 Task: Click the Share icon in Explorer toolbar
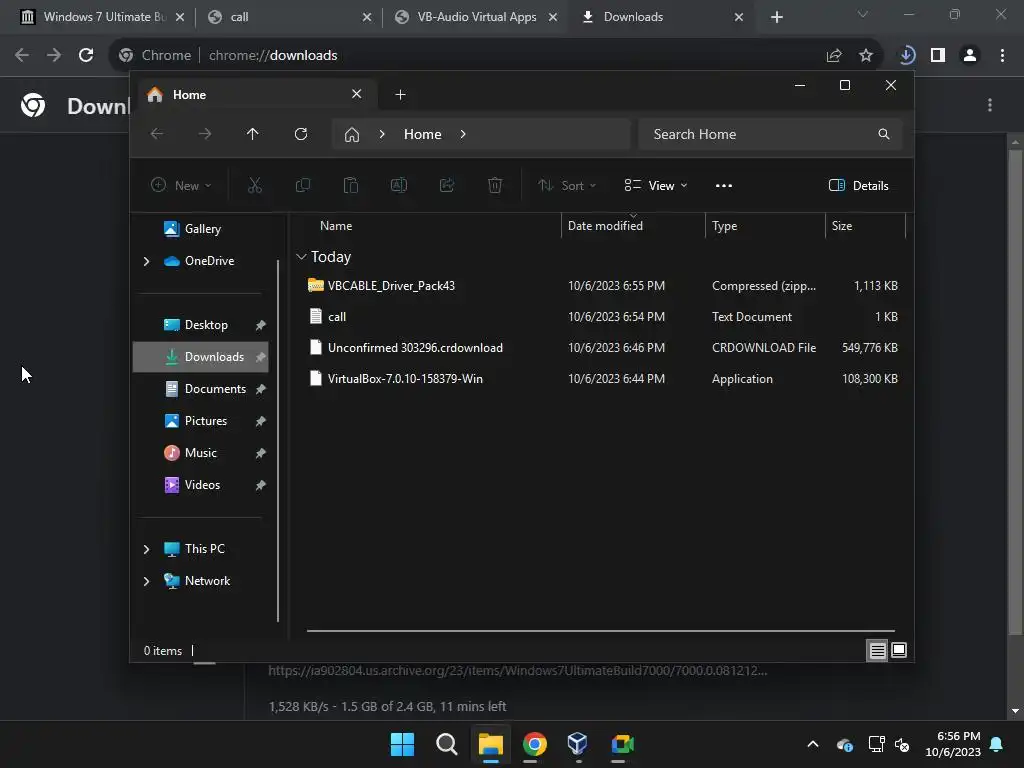pyautogui.click(x=447, y=185)
